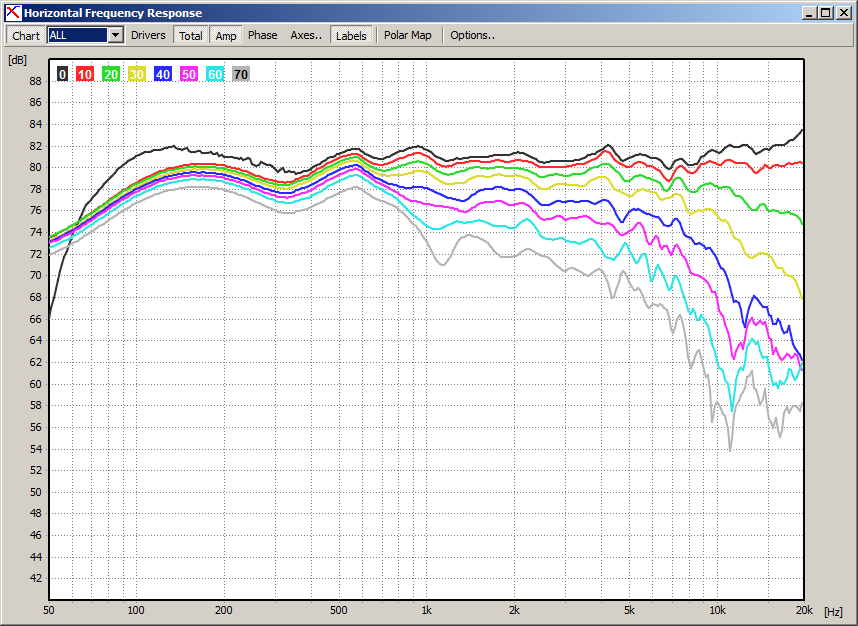The width and height of the screenshot is (858, 626).
Task: Select the yellow 30 degree legend label
Action: 137,74
